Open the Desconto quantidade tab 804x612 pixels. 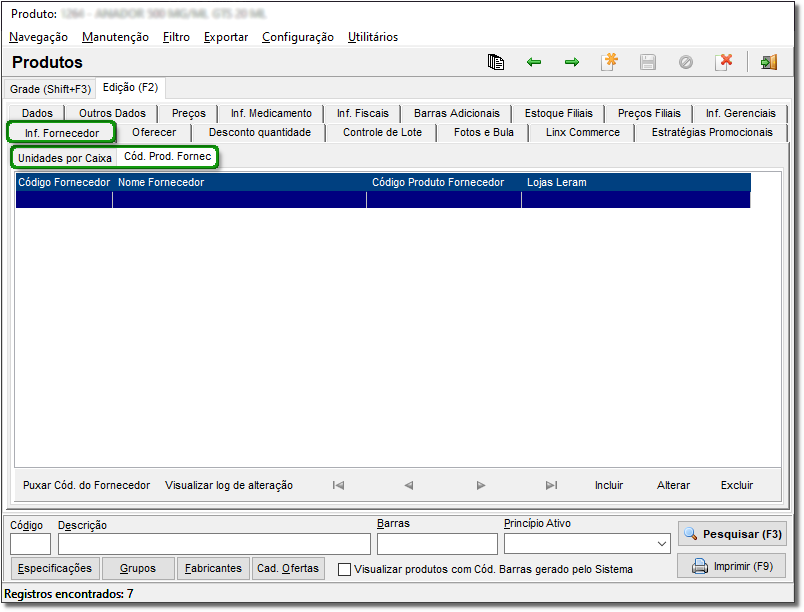259,132
